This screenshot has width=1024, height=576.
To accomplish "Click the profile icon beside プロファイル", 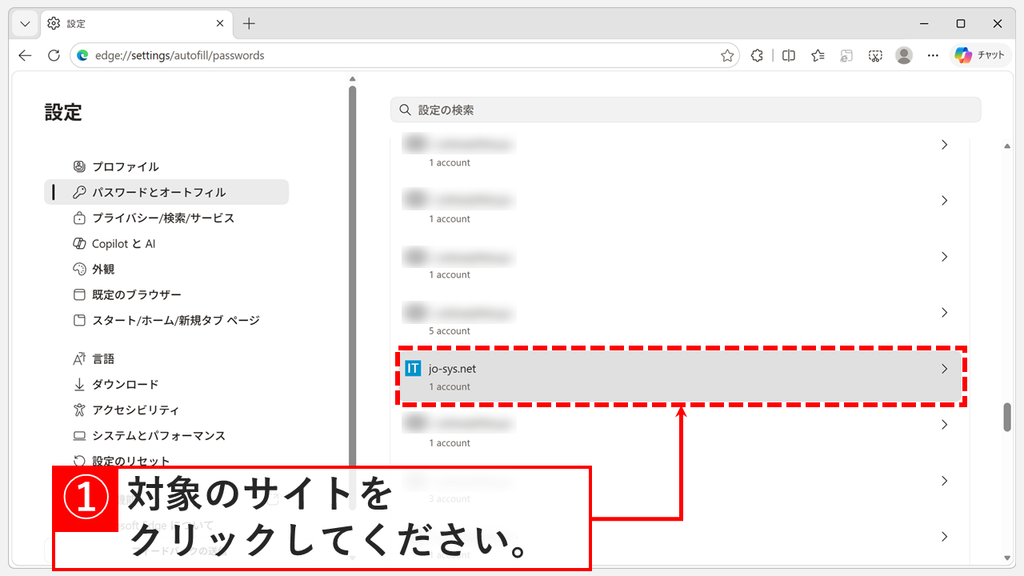I will pyautogui.click(x=79, y=167).
